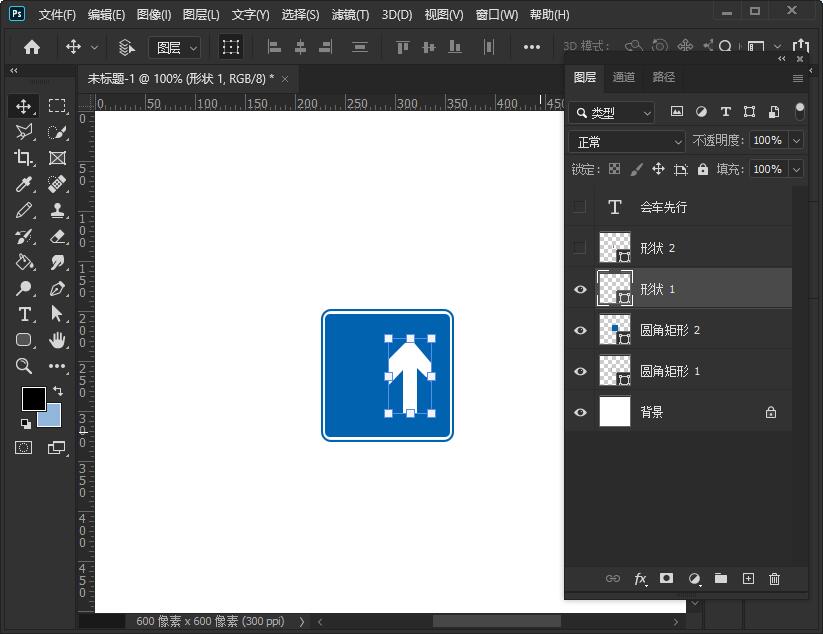Switch to the 通道 tab
The image size is (823, 634).
coord(624,77)
